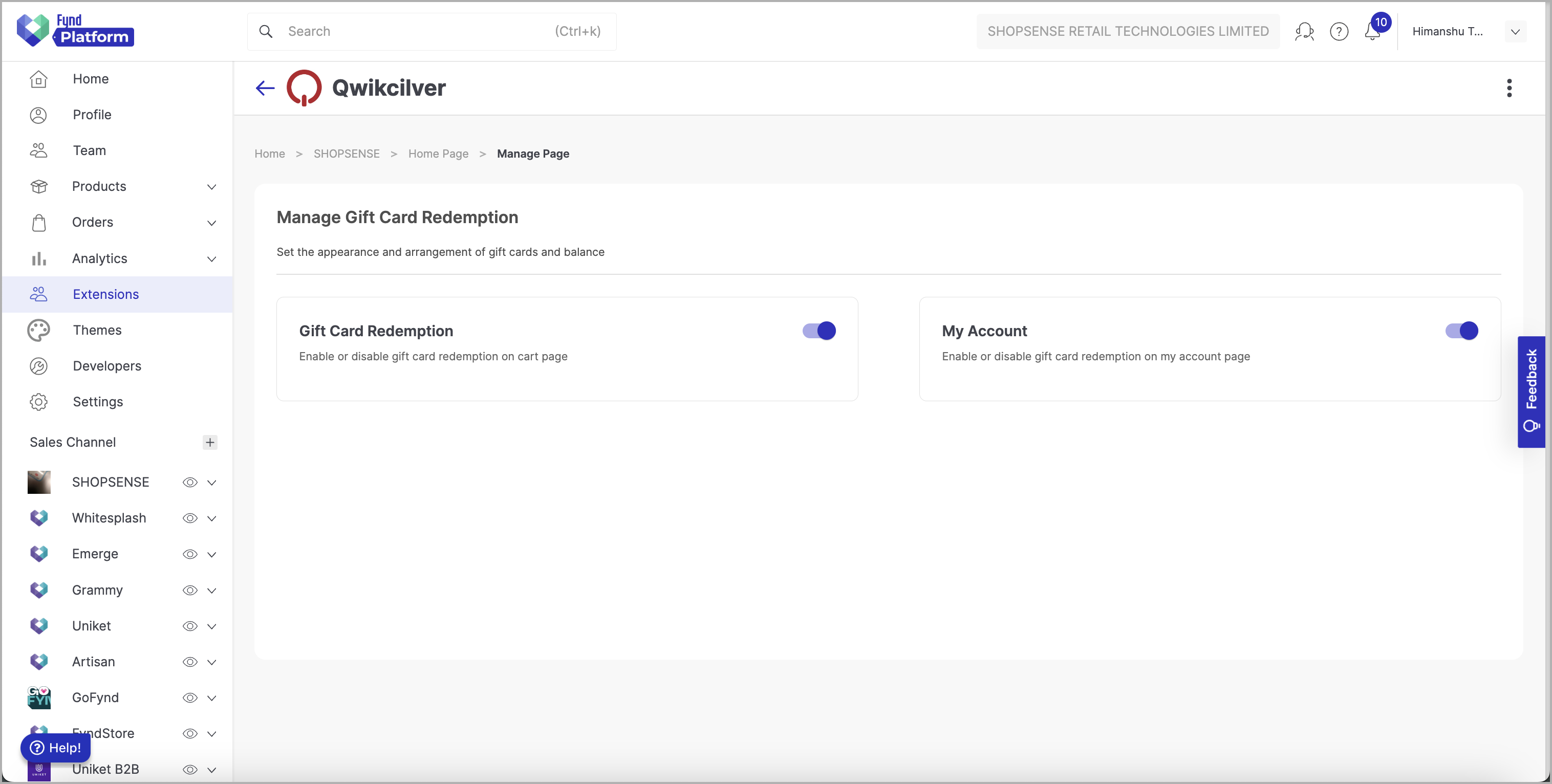Click the SHOPSENSE channel thumbnail
This screenshot has width=1552, height=784.
39,482
